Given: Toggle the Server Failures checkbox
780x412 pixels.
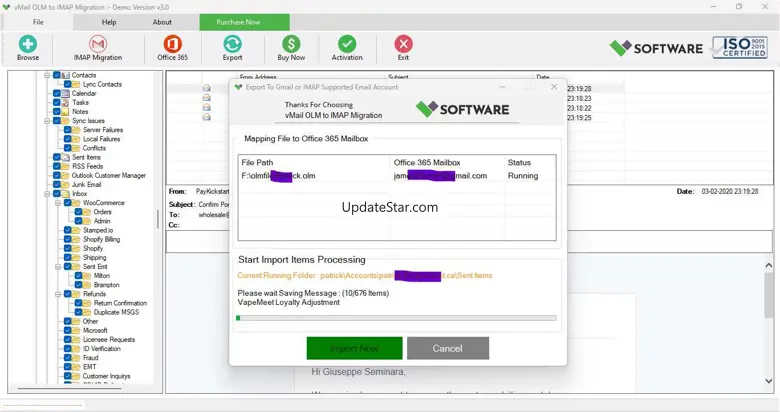Looking at the screenshot, I should point(68,130).
